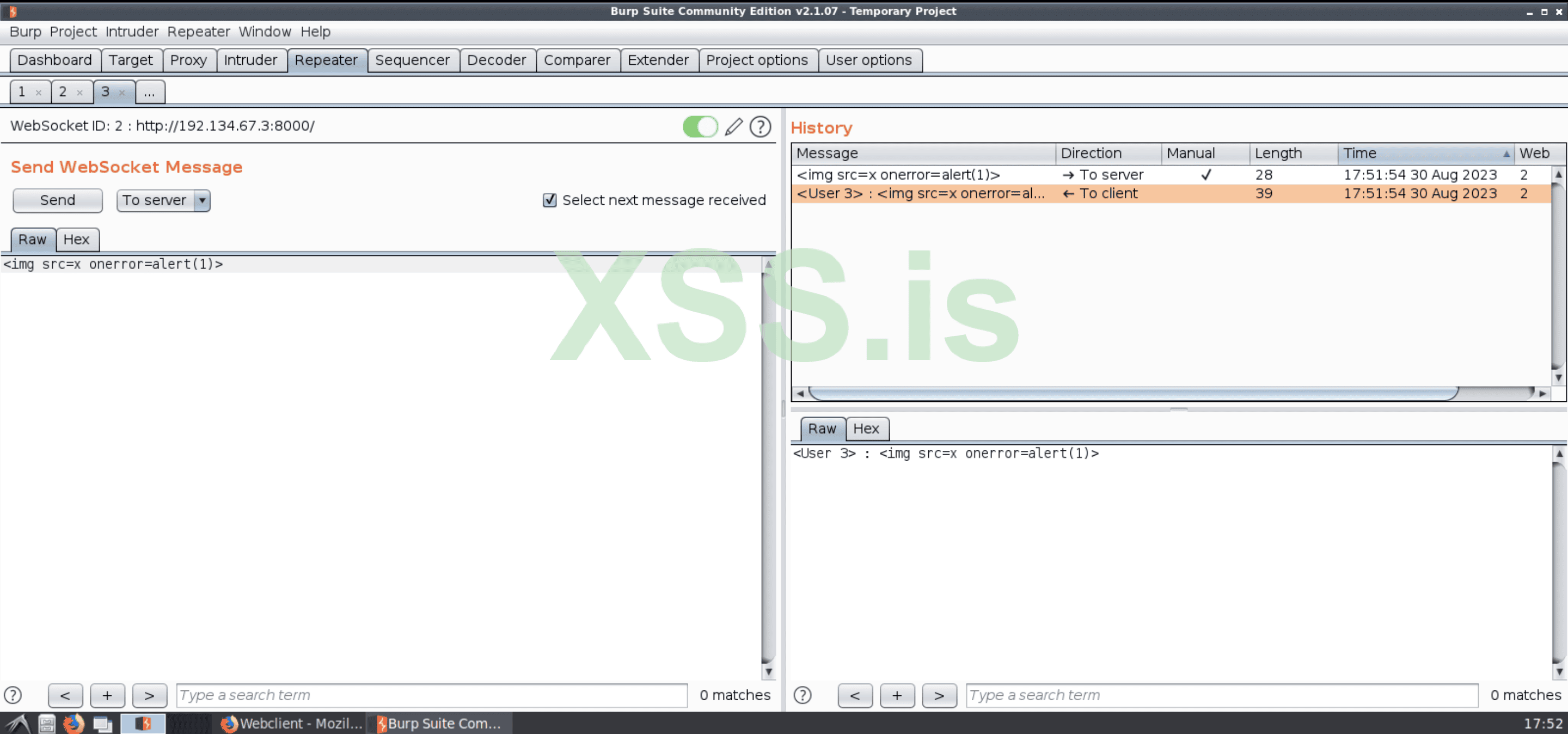The width and height of the screenshot is (1568, 734).
Task: Click "..." to access more Repeater tabs
Action: click(x=150, y=92)
